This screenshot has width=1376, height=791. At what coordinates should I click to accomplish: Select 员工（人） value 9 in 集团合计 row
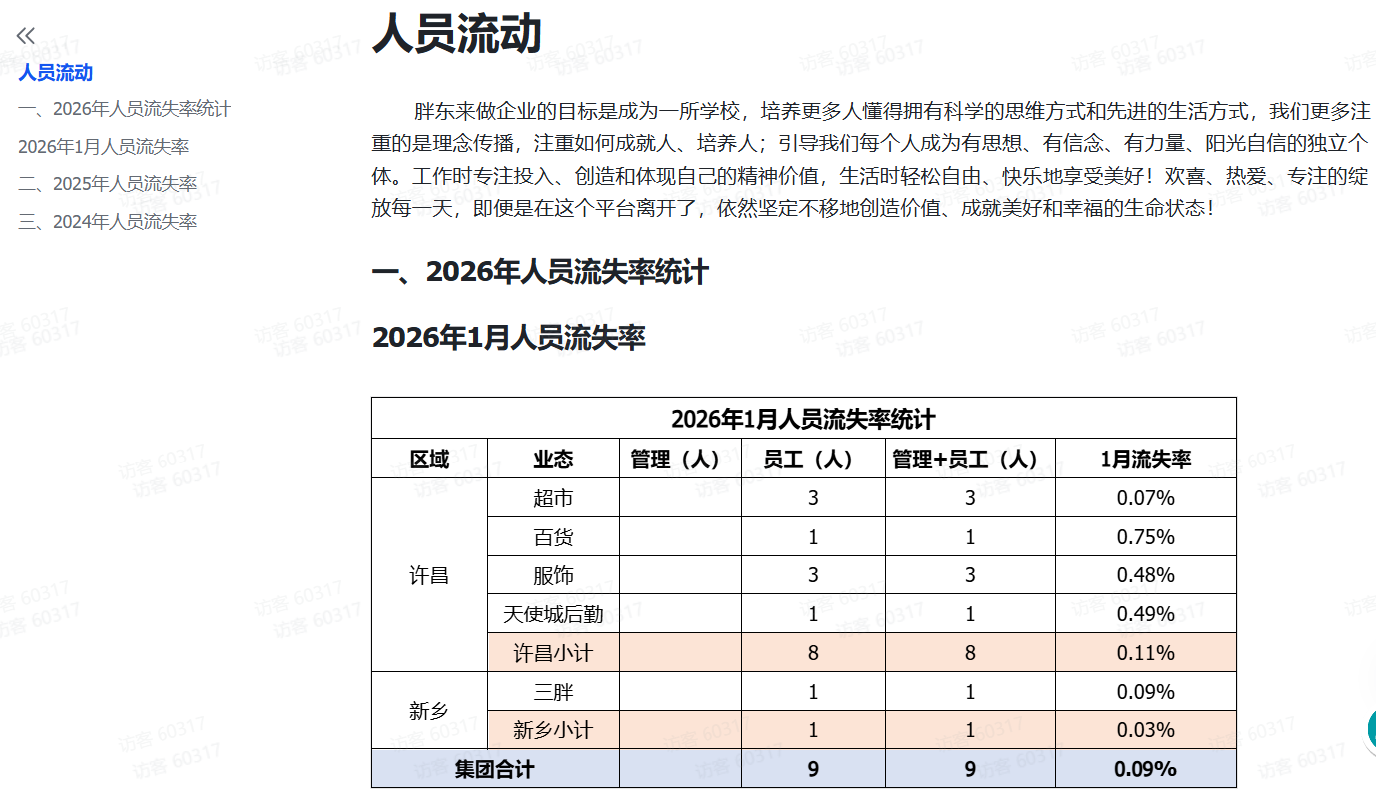(x=813, y=769)
